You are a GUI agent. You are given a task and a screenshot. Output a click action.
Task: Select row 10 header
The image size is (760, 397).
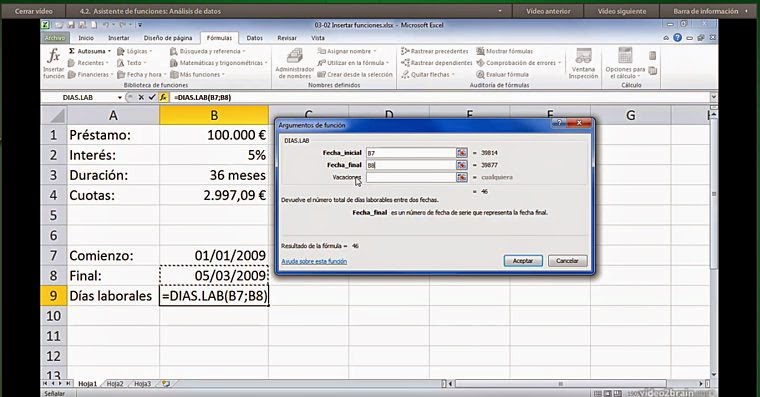click(53, 316)
